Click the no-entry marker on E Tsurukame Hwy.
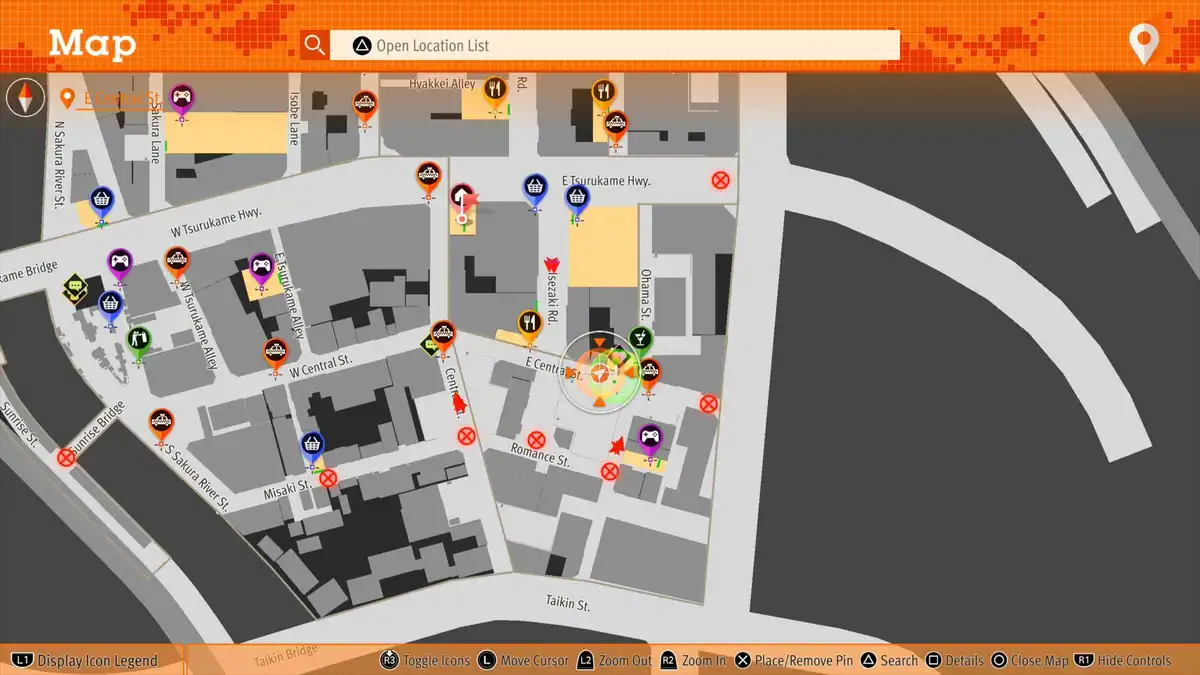1200x675 pixels. (719, 181)
